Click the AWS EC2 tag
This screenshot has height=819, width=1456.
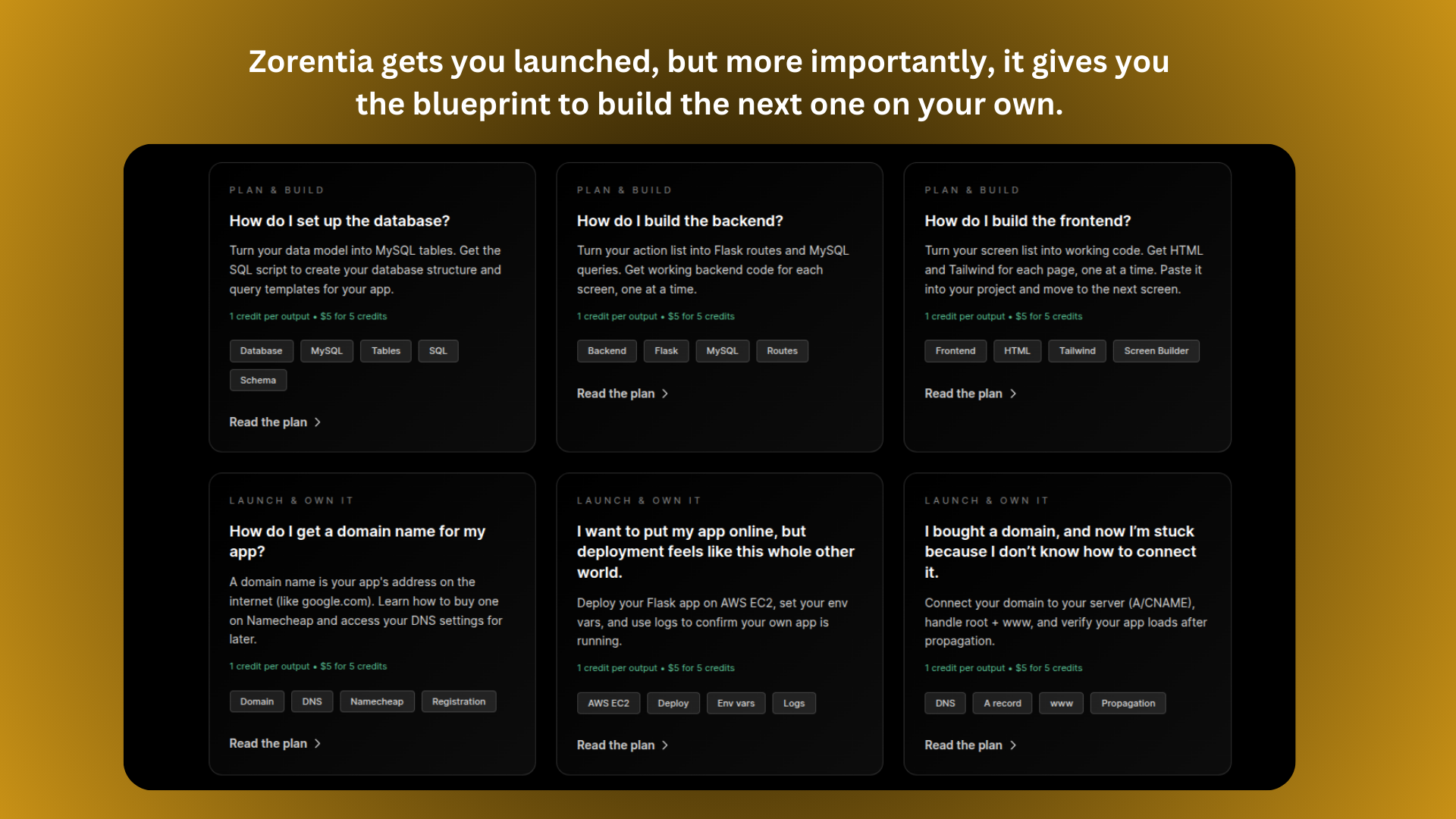(608, 704)
